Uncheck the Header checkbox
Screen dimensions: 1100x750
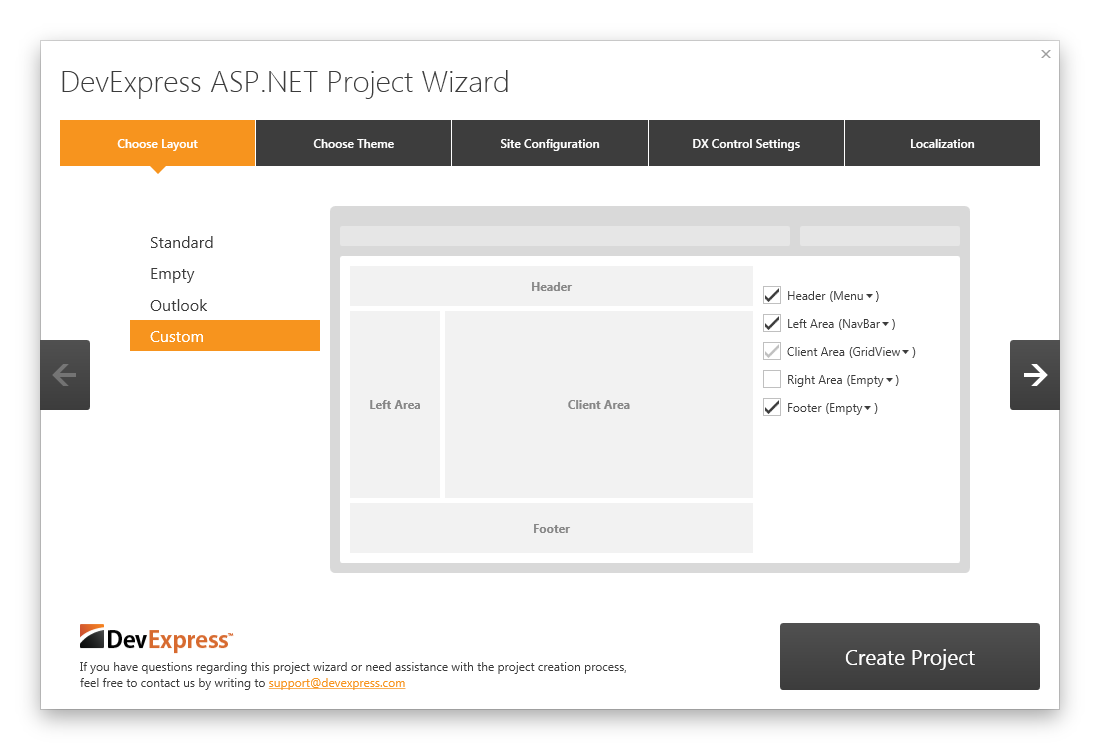point(772,295)
